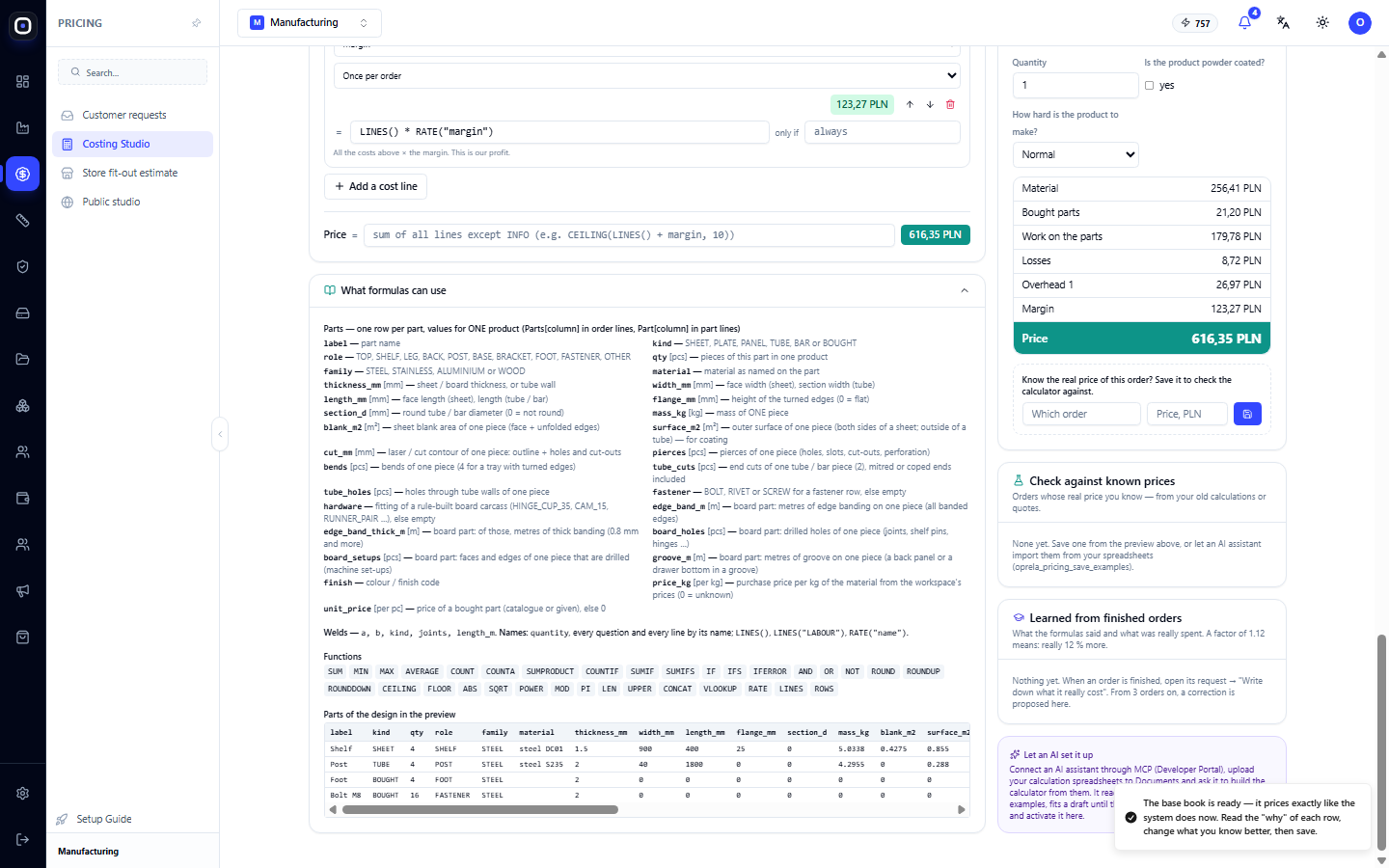Tick the powder coated 'yes' checkbox
This screenshot has height=868, width=1389.
(1149, 86)
